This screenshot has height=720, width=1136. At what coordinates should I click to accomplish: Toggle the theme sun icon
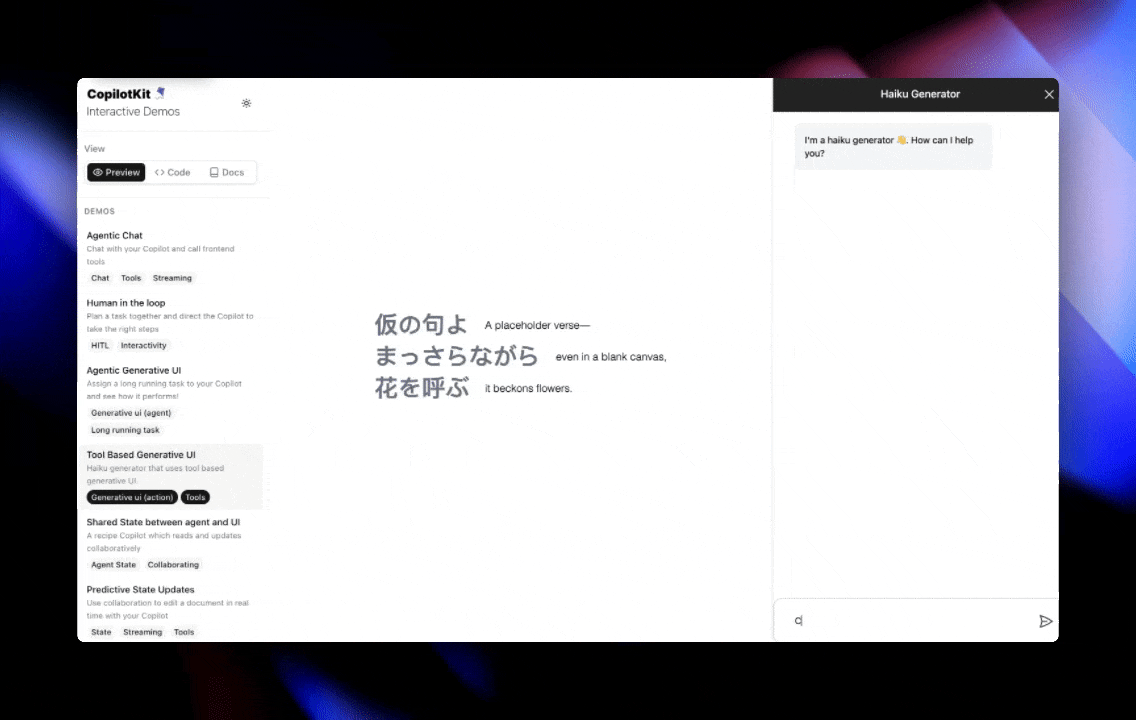pos(246,103)
